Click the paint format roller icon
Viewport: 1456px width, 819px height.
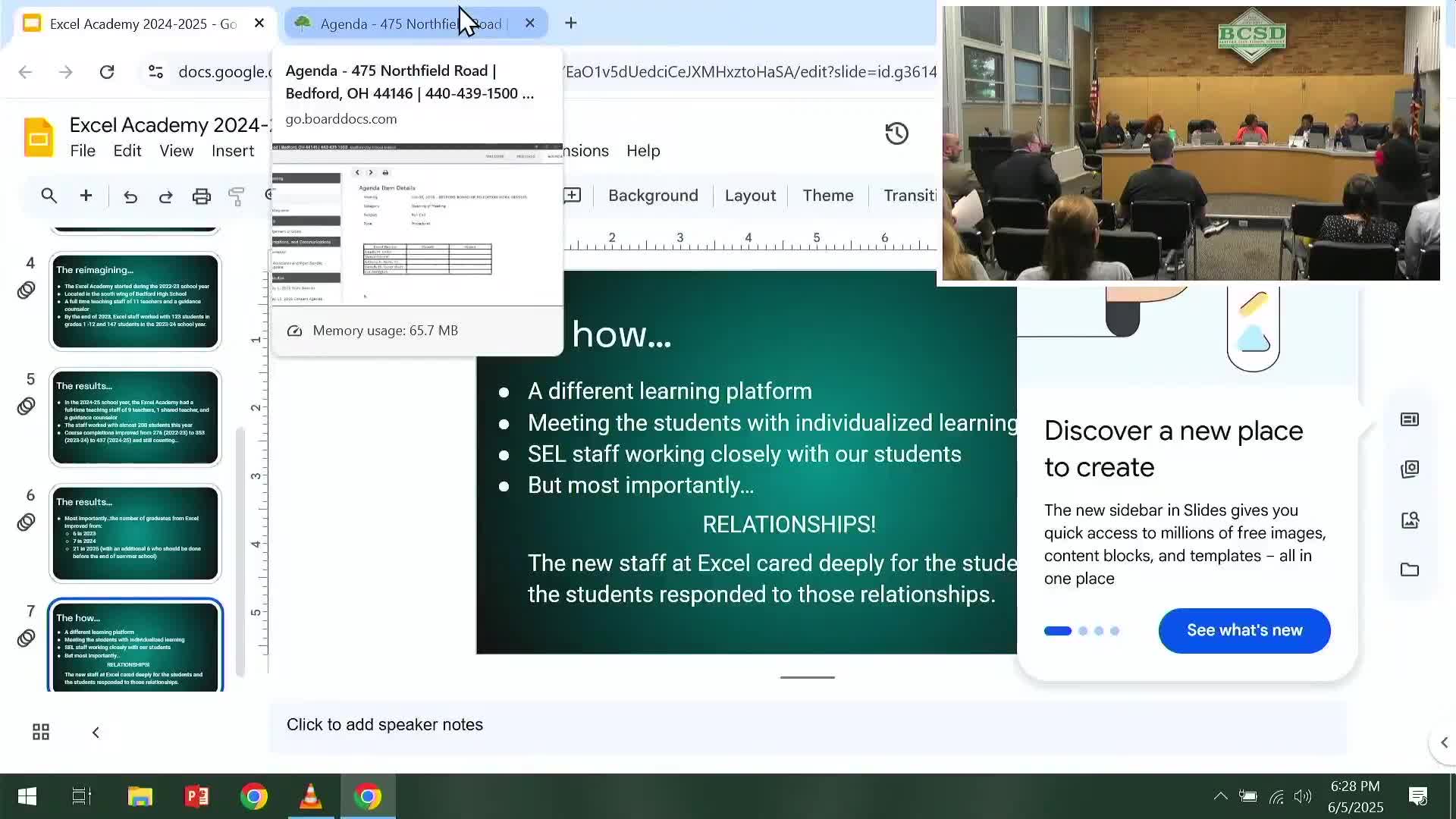[237, 197]
